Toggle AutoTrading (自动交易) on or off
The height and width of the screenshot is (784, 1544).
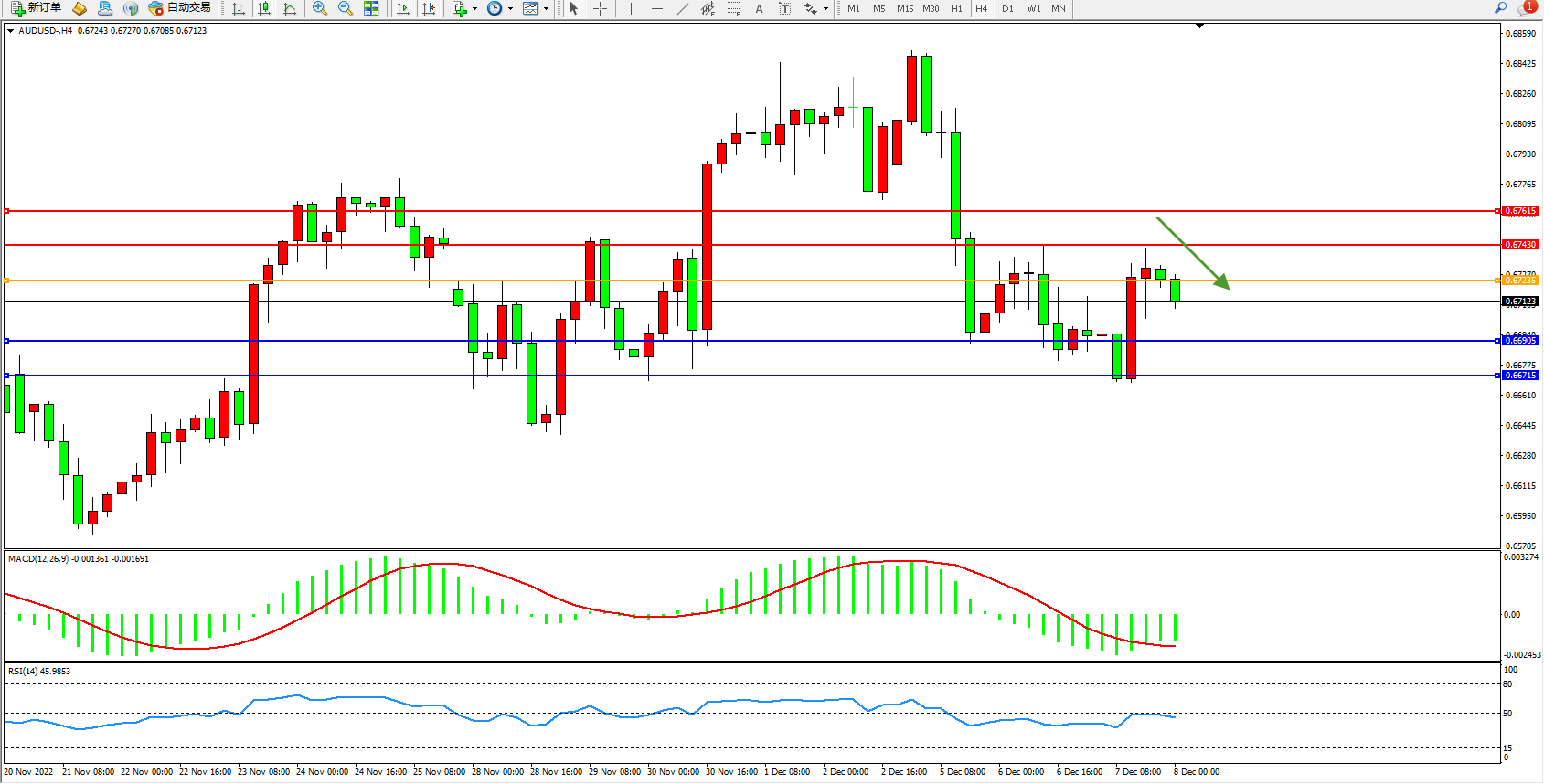pyautogui.click(x=180, y=8)
